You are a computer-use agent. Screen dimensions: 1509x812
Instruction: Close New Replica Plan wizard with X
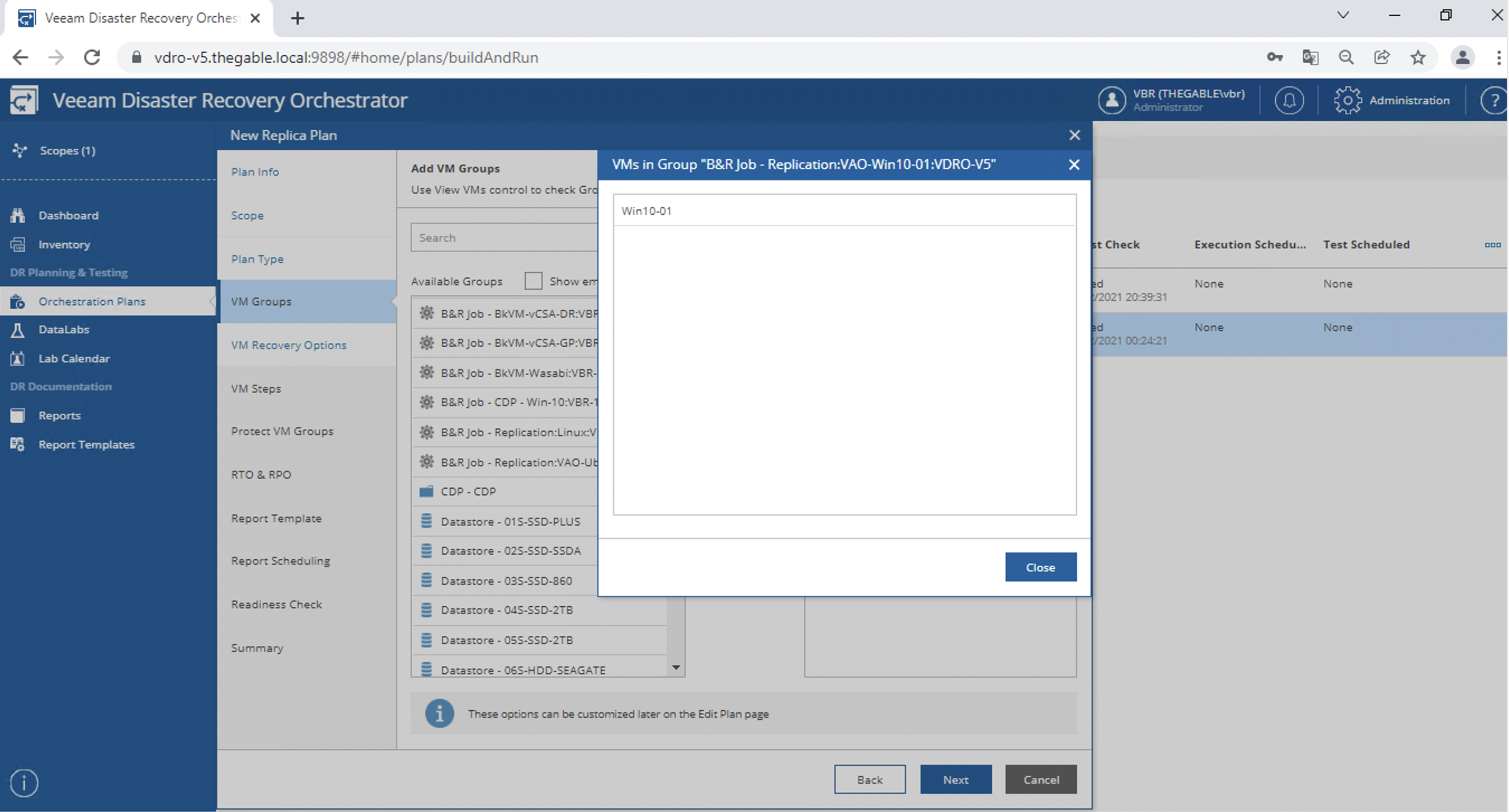pos(1074,135)
